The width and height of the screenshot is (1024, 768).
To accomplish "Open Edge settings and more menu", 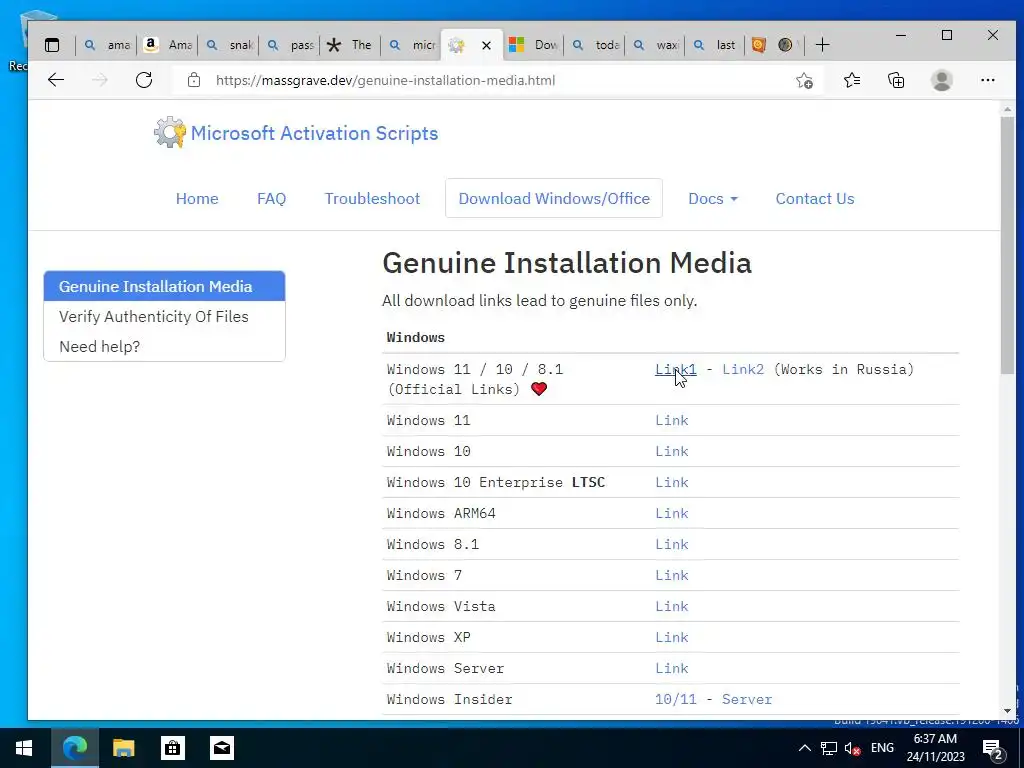I will [987, 80].
